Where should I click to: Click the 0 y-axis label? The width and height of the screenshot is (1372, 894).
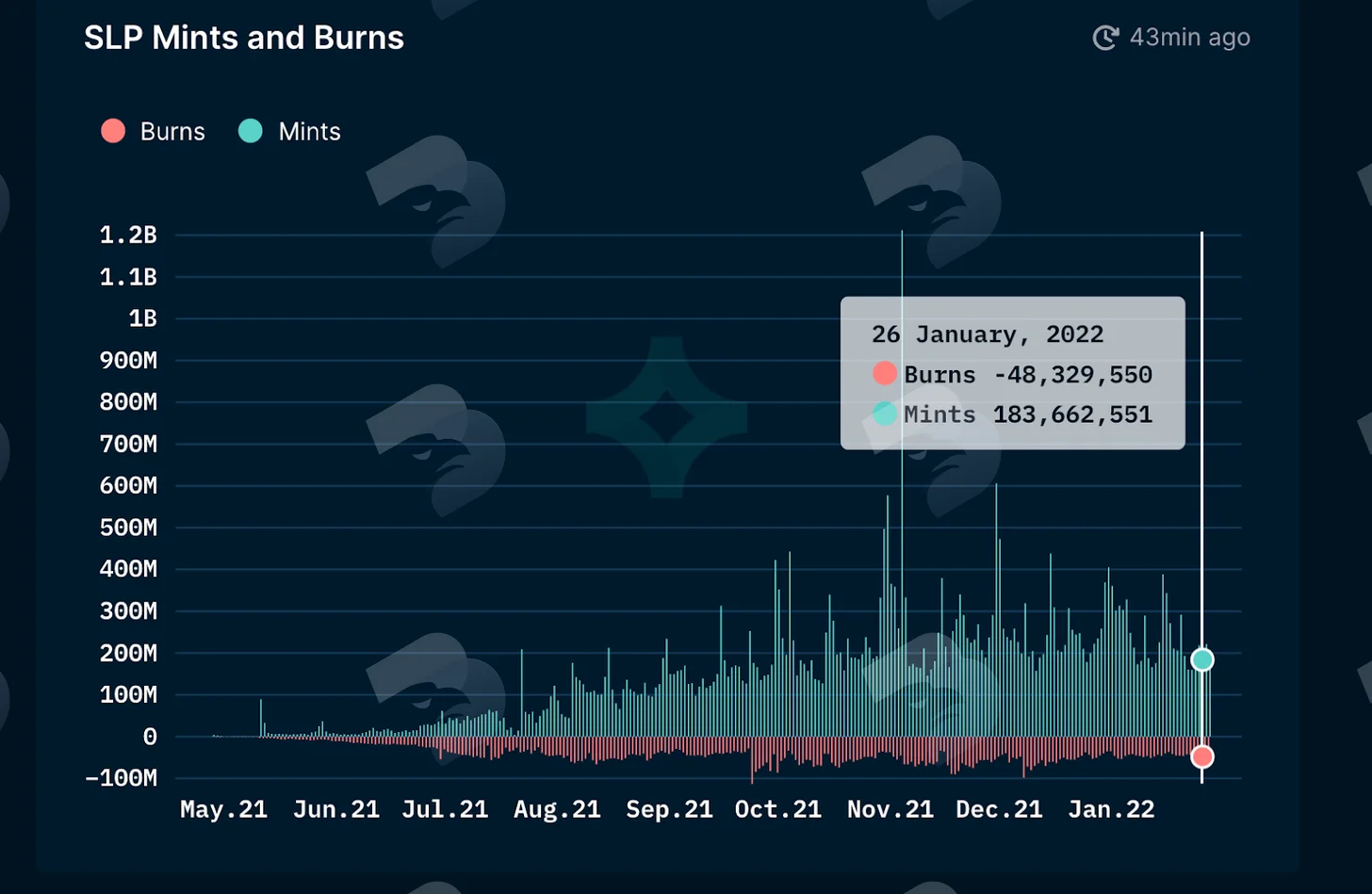[150, 737]
